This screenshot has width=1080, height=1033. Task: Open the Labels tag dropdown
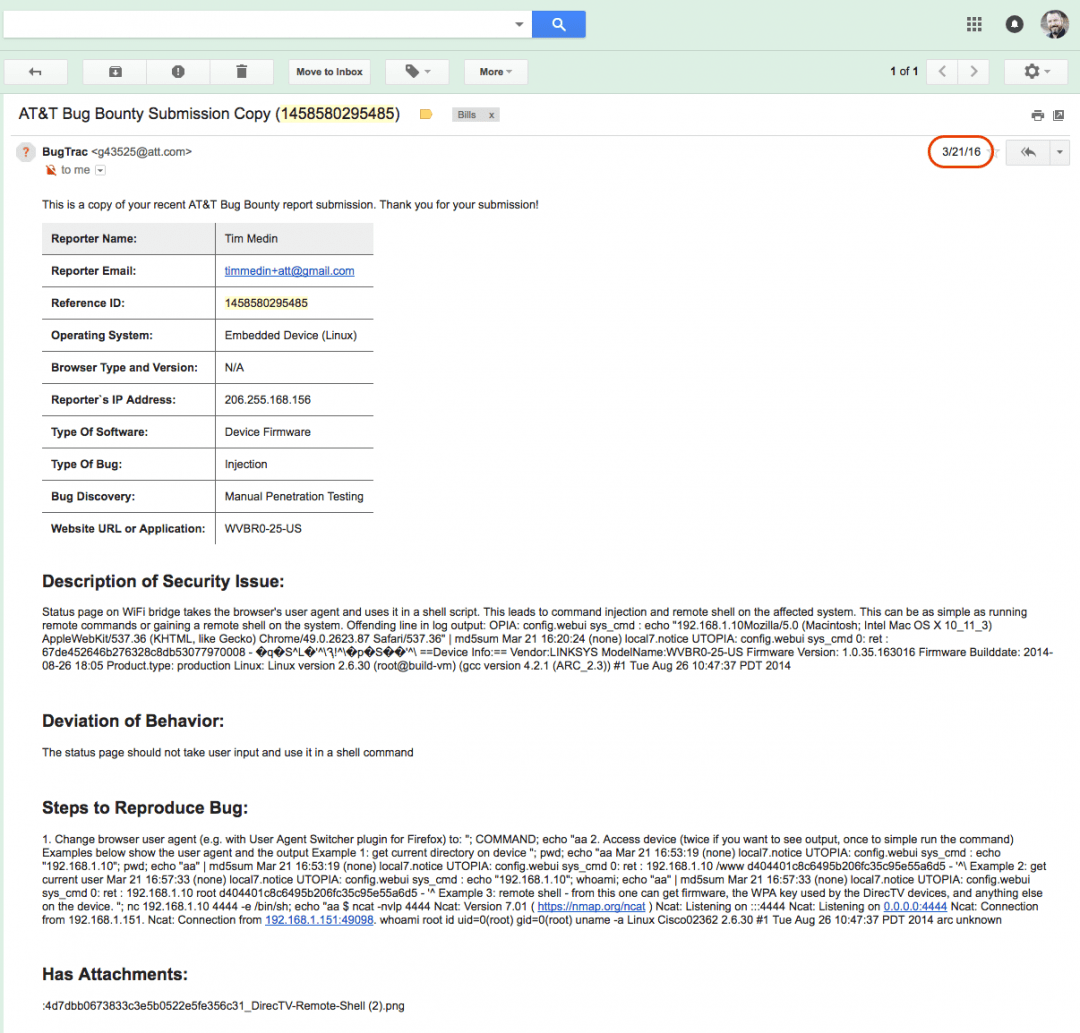click(x=417, y=72)
